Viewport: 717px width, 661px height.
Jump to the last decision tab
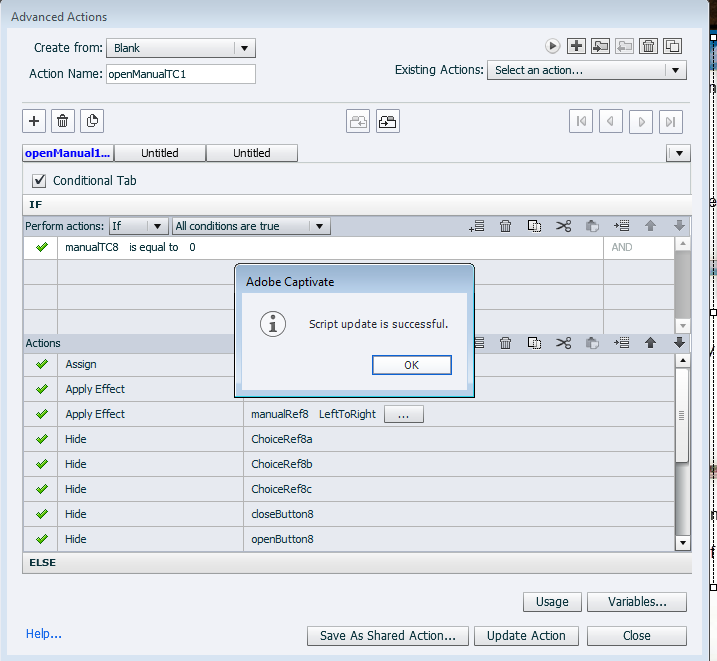(672, 121)
